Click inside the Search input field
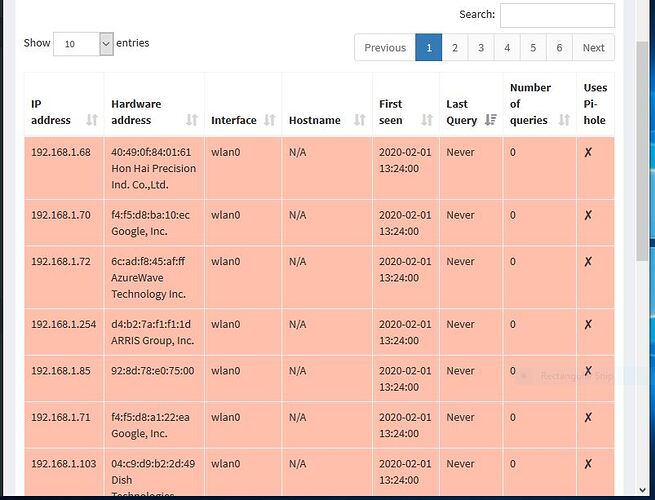 pyautogui.click(x=557, y=15)
